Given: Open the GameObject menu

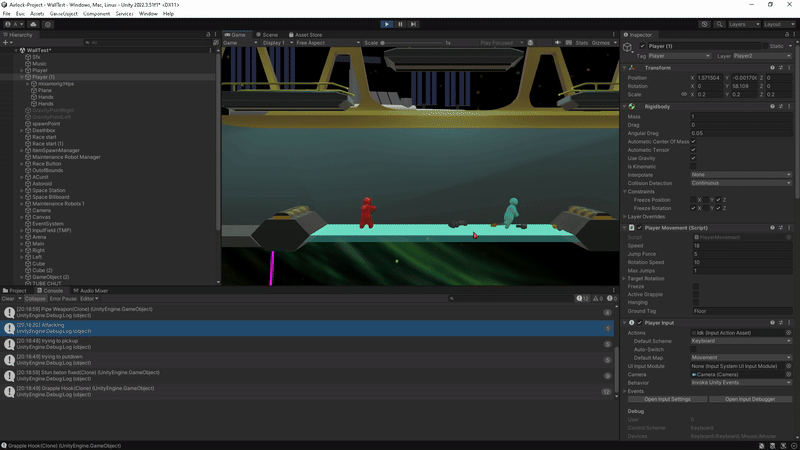Looking at the screenshot, I should (63, 14).
